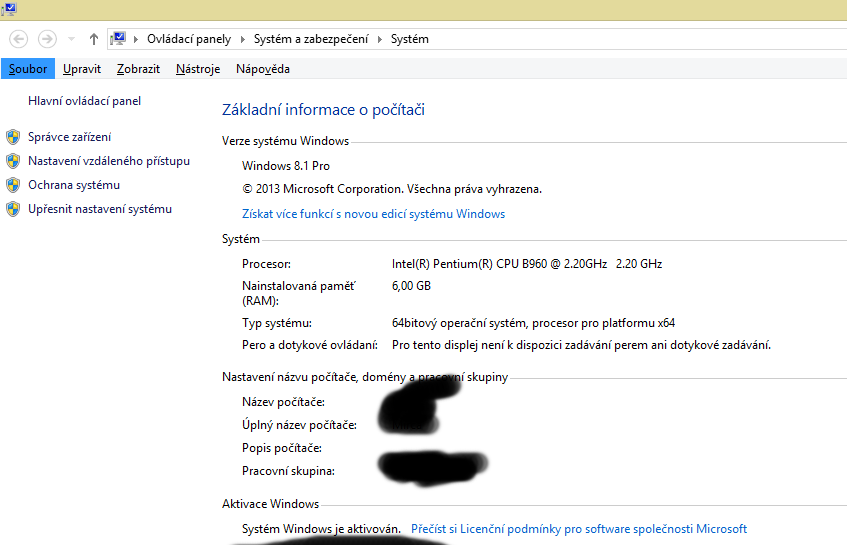This screenshot has height=545, width=847.
Task: Open the Soubor menu
Action: pos(28,69)
